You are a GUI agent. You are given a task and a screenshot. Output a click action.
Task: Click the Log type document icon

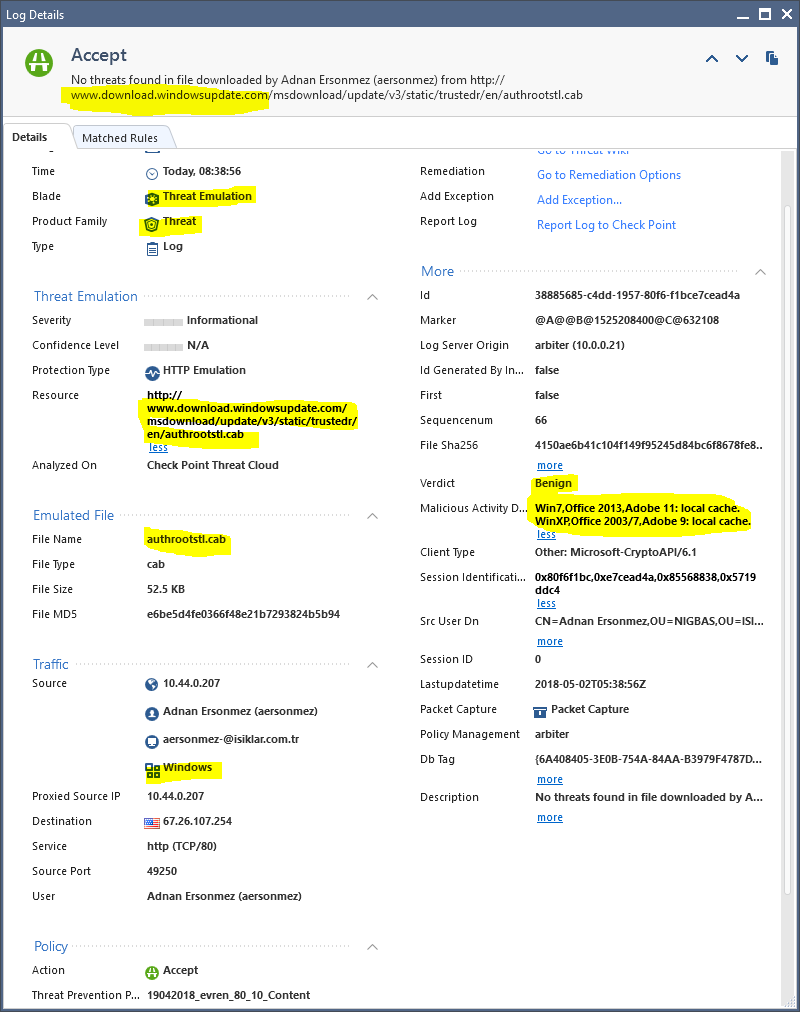point(152,248)
